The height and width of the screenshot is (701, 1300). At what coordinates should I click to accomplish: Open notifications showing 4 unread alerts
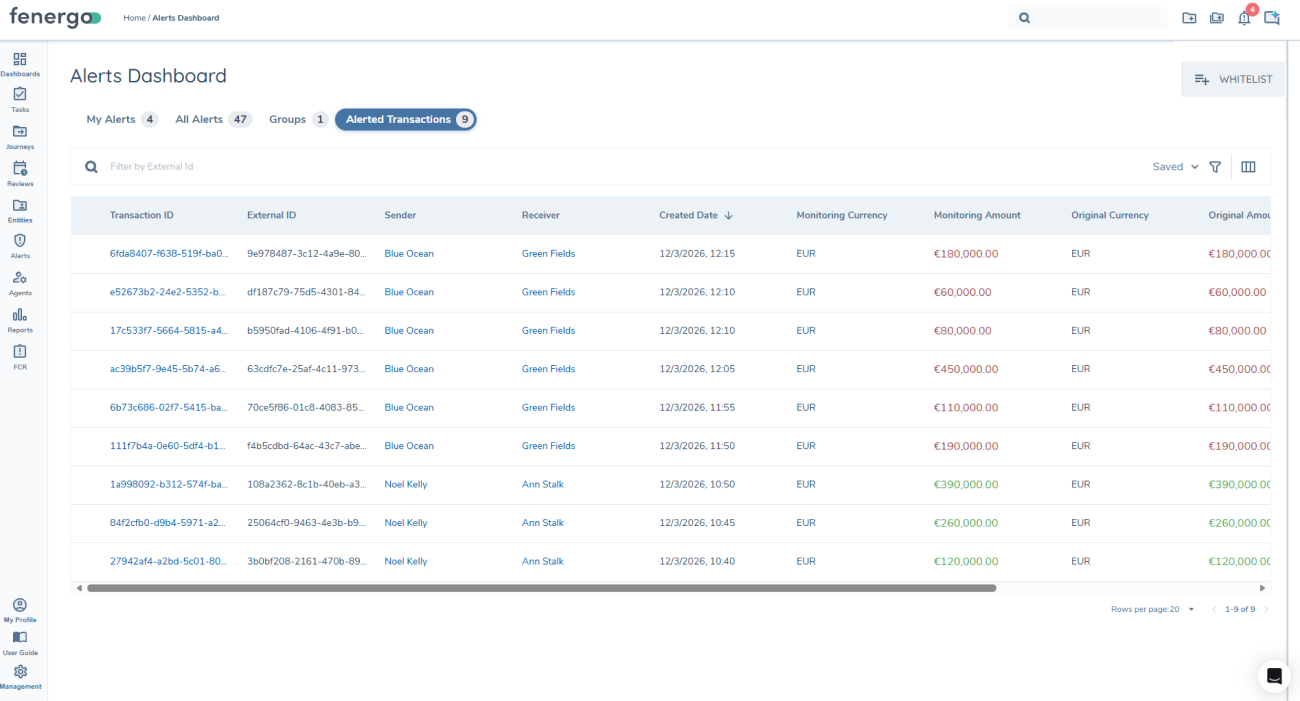coord(1244,18)
